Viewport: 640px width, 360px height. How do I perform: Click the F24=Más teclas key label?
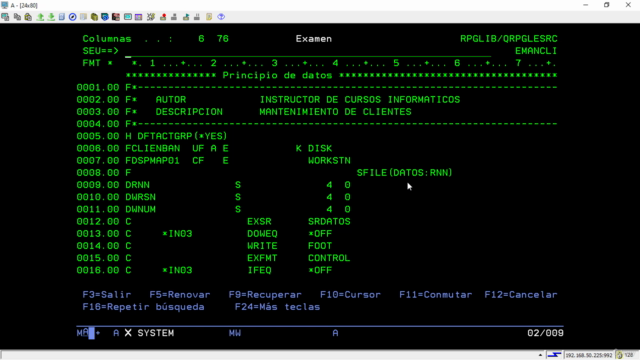pos(277,307)
